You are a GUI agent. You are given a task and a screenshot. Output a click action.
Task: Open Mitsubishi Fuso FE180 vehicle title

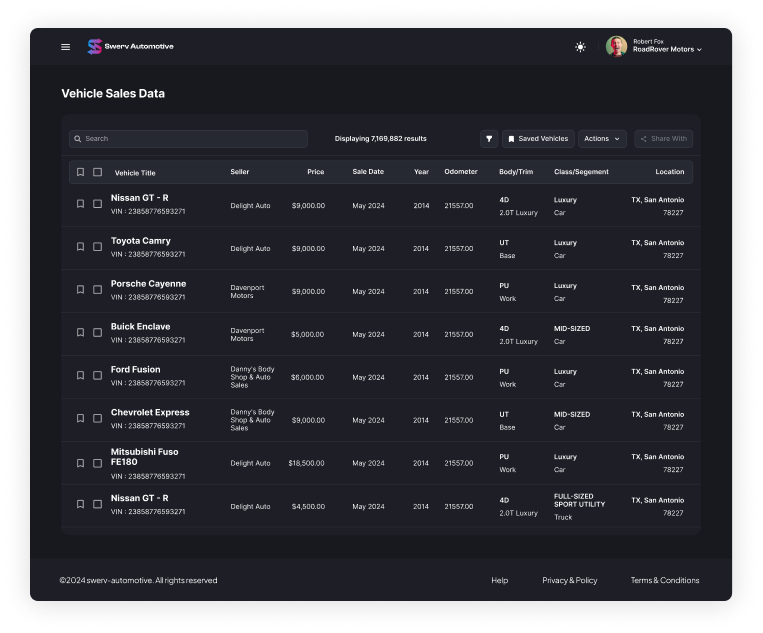click(x=145, y=457)
